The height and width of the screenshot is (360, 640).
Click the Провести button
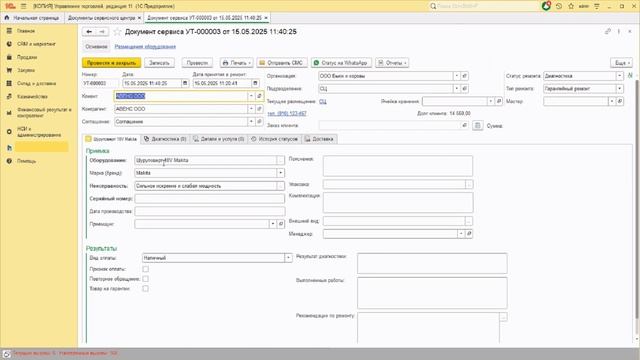(x=197, y=63)
